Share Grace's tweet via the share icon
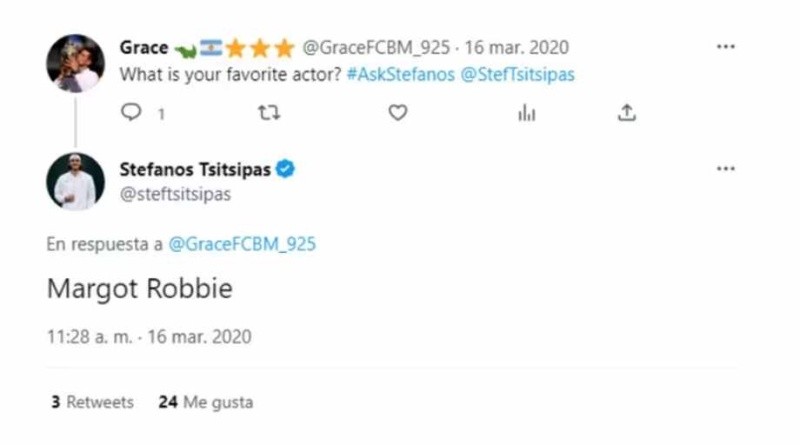The width and height of the screenshot is (800, 445). [627, 113]
